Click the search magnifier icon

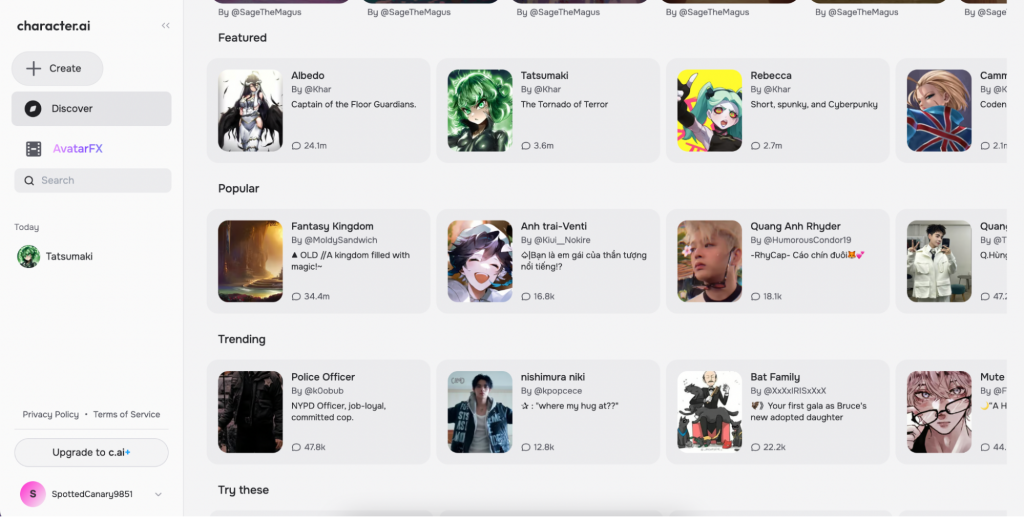point(29,180)
